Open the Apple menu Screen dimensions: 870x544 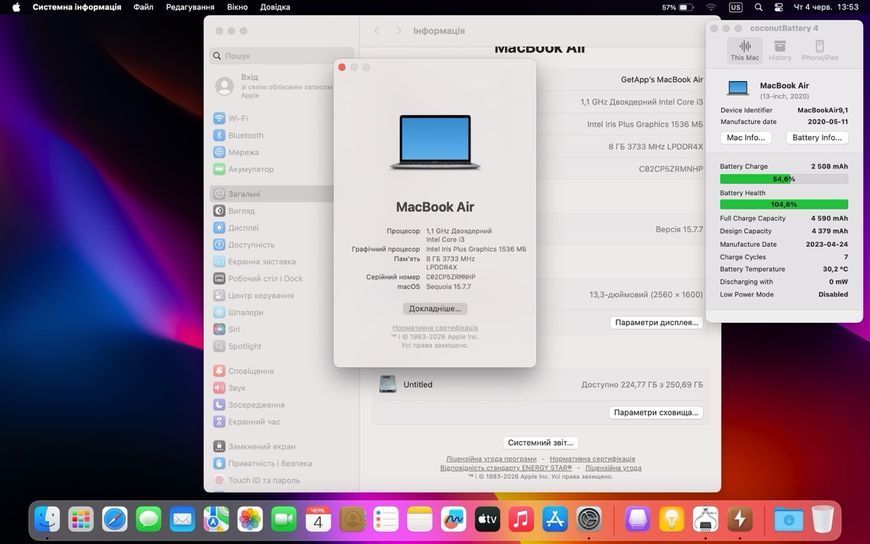coord(16,7)
